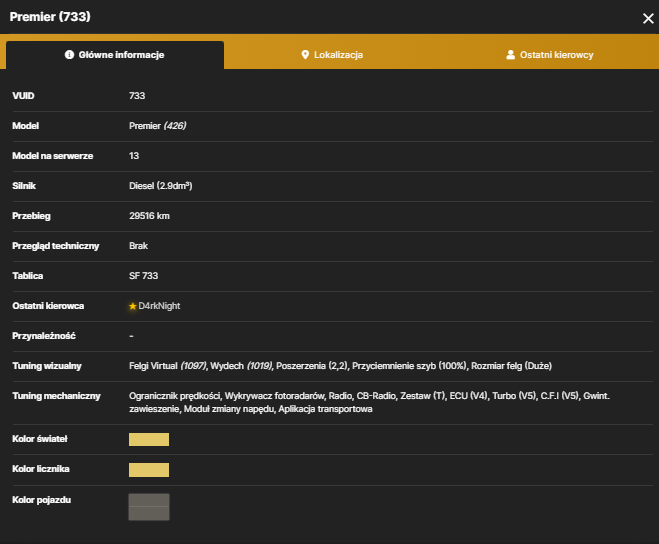The width and height of the screenshot is (659, 544).
Task: Close the Premier (733) dialog
Action: 648,18
